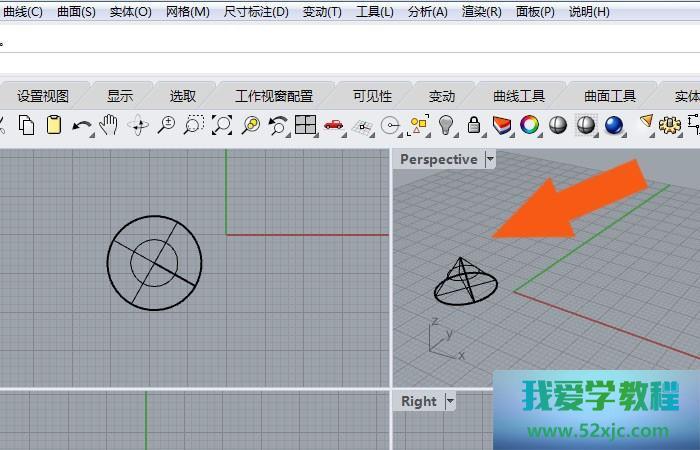Open the 渲染(R) menu
Viewport: 700px width, 450px height.
click(x=481, y=12)
